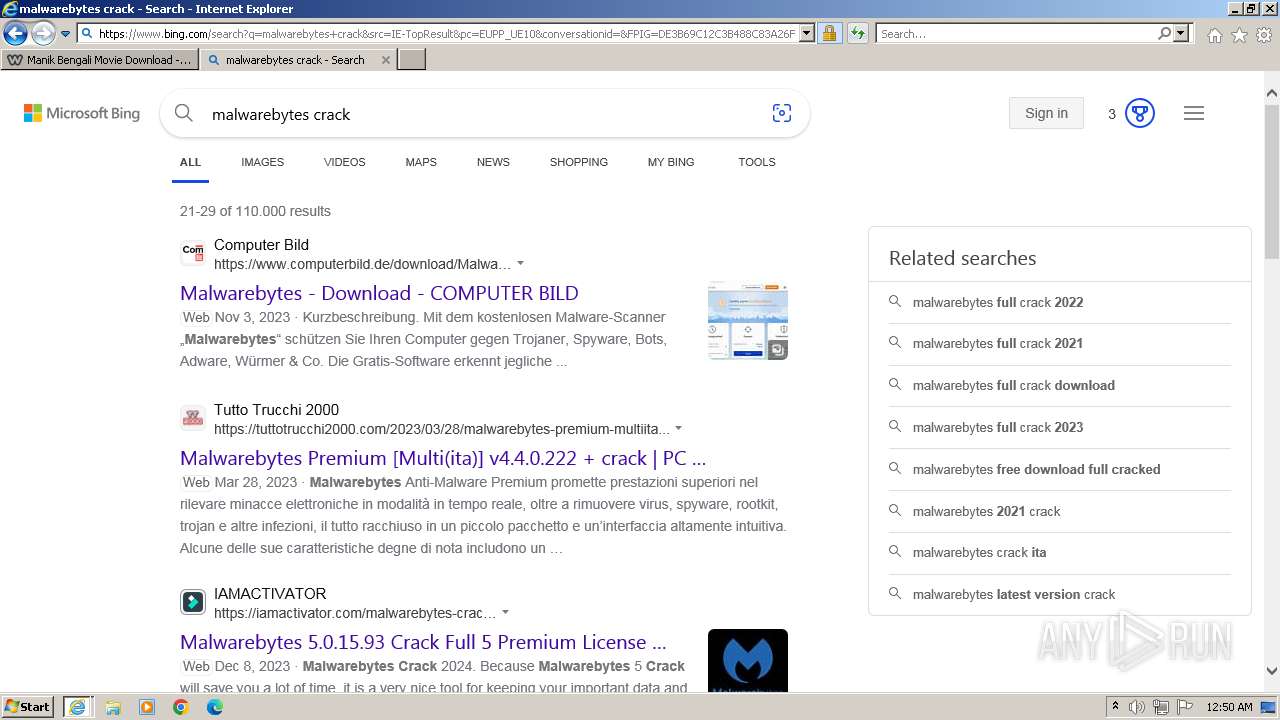Open Malwarebytes - Download - COMPUTER BILD link
The width and height of the screenshot is (1280, 720).
(x=379, y=293)
